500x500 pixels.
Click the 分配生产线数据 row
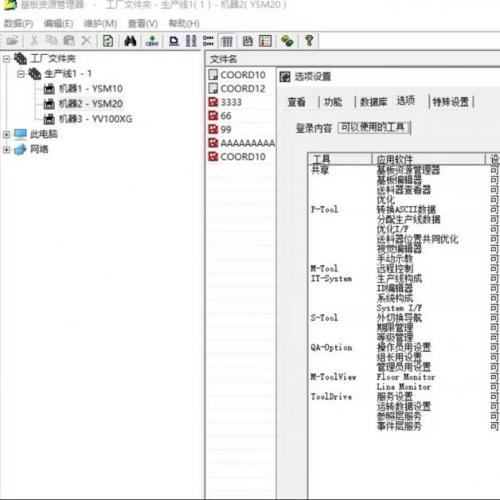click(x=408, y=219)
